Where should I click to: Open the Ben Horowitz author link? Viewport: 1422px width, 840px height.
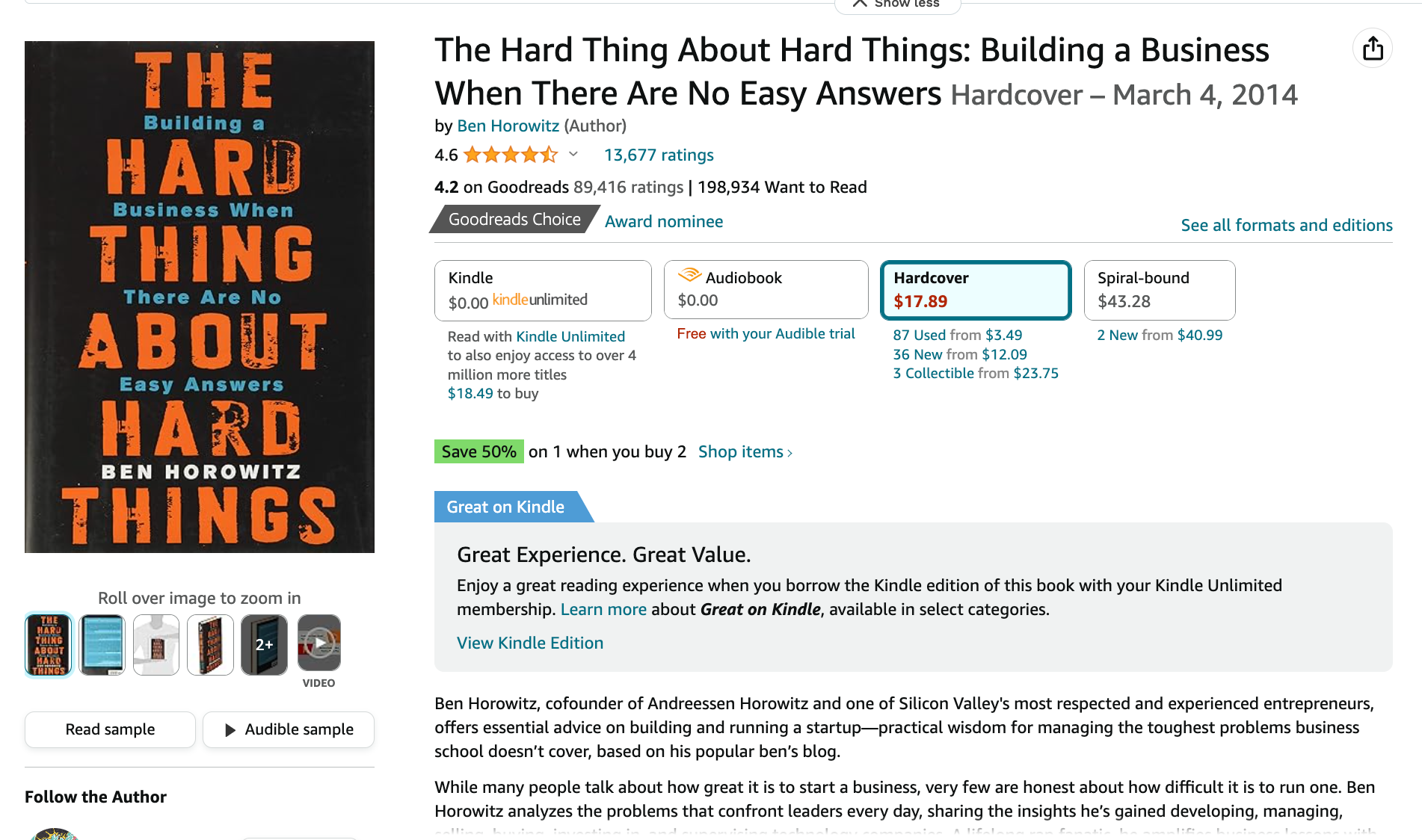508,126
